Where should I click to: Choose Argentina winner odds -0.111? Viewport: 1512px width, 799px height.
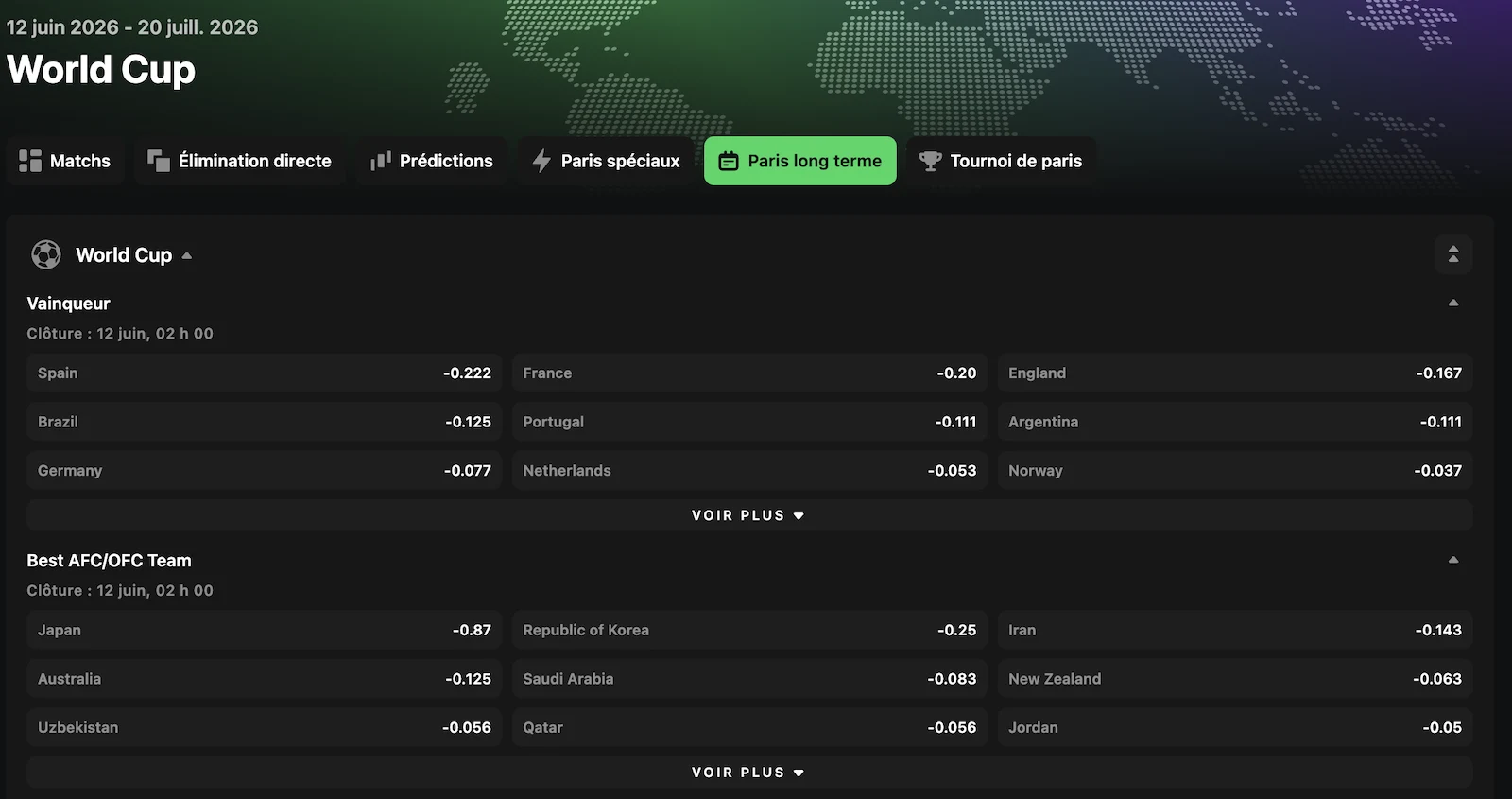pos(1235,422)
